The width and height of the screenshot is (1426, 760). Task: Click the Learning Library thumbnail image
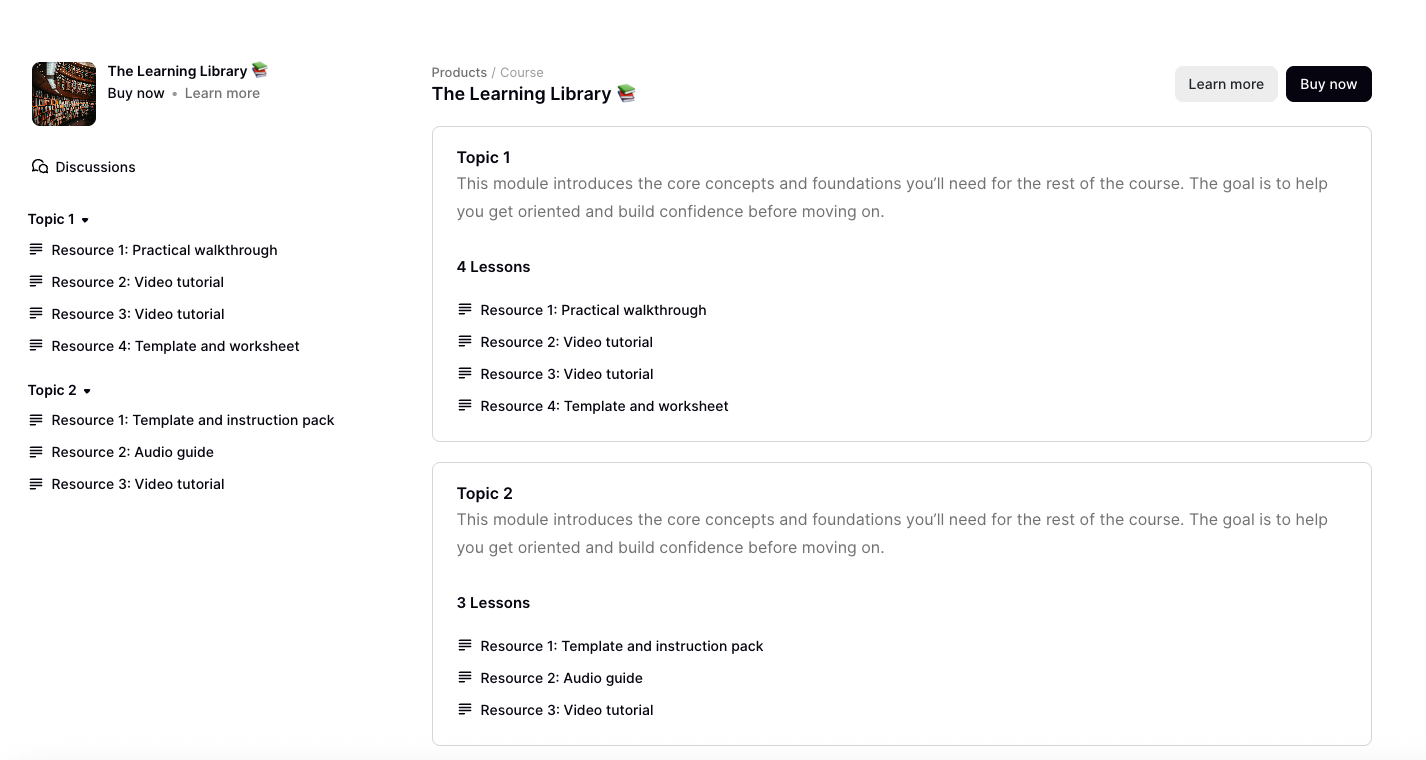coord(63,93)
